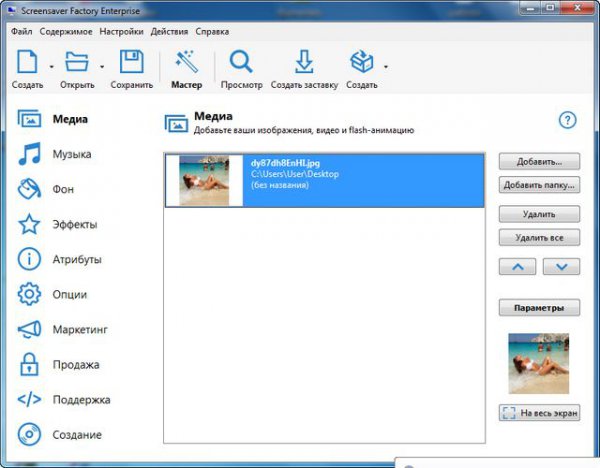
Task: Select the Опции gear icon
Action: [x=29, y=294]
